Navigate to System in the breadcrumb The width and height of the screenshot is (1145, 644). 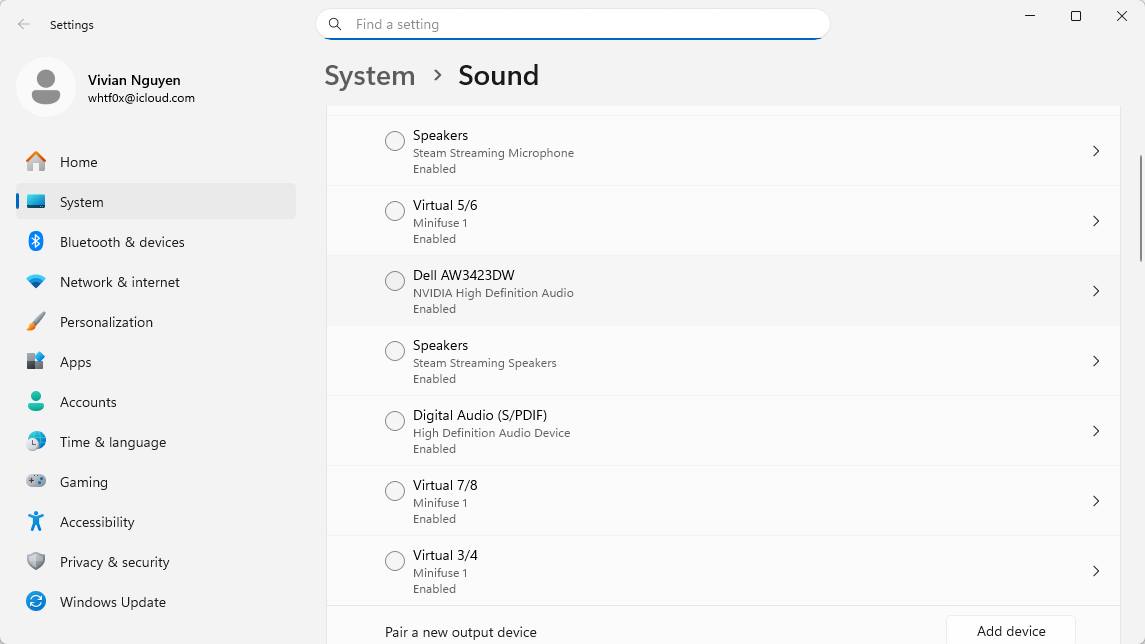pyautogui.click(x=370, y=76)
